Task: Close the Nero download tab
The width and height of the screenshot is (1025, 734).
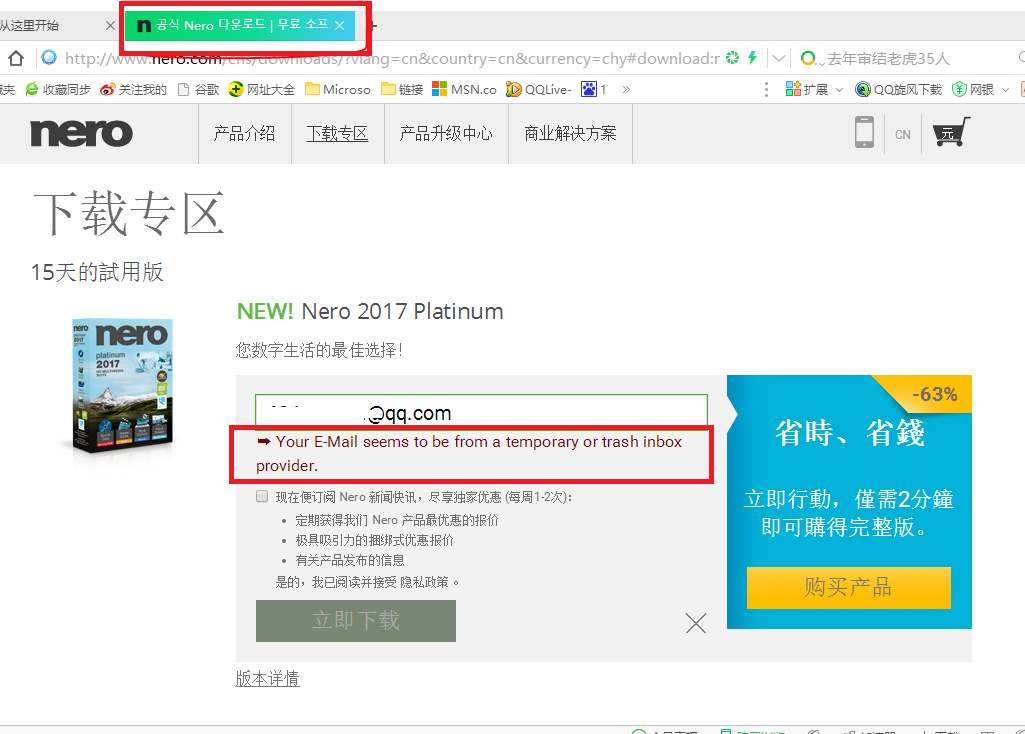Action: pyautogui.click(x=339, y=25)
